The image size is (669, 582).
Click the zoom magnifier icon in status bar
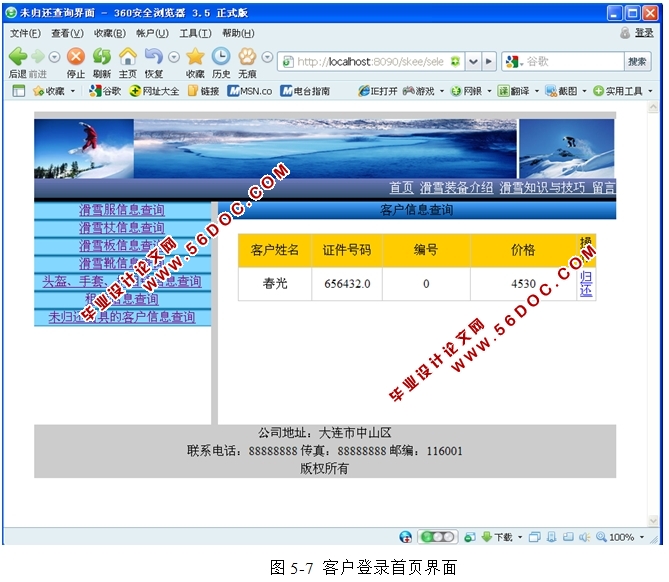(x=601, y=537)
